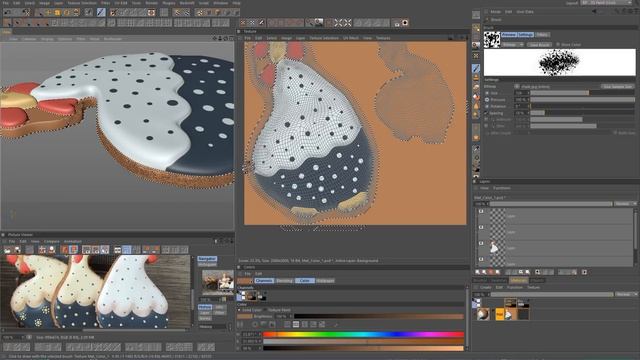Switch to the Materials tab

[x=519, y=280]
